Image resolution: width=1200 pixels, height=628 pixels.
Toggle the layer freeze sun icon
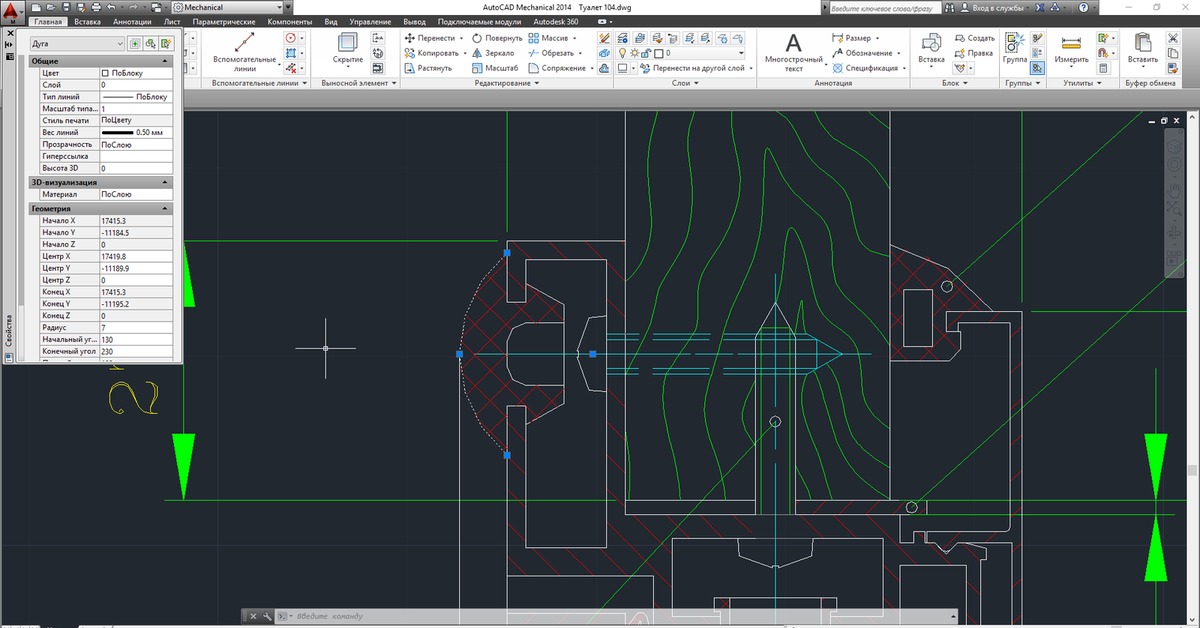point(635,53)
